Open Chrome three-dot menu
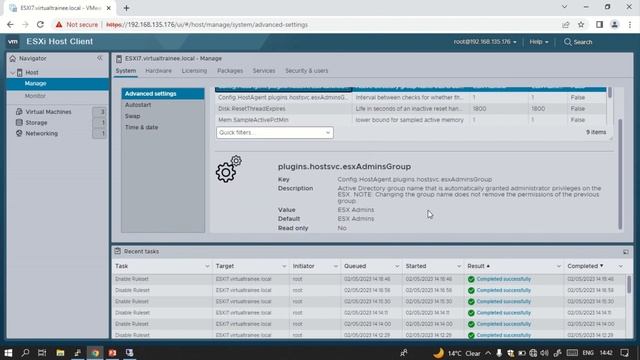Screen dimensions: 640x360 (x=630, y=24)
